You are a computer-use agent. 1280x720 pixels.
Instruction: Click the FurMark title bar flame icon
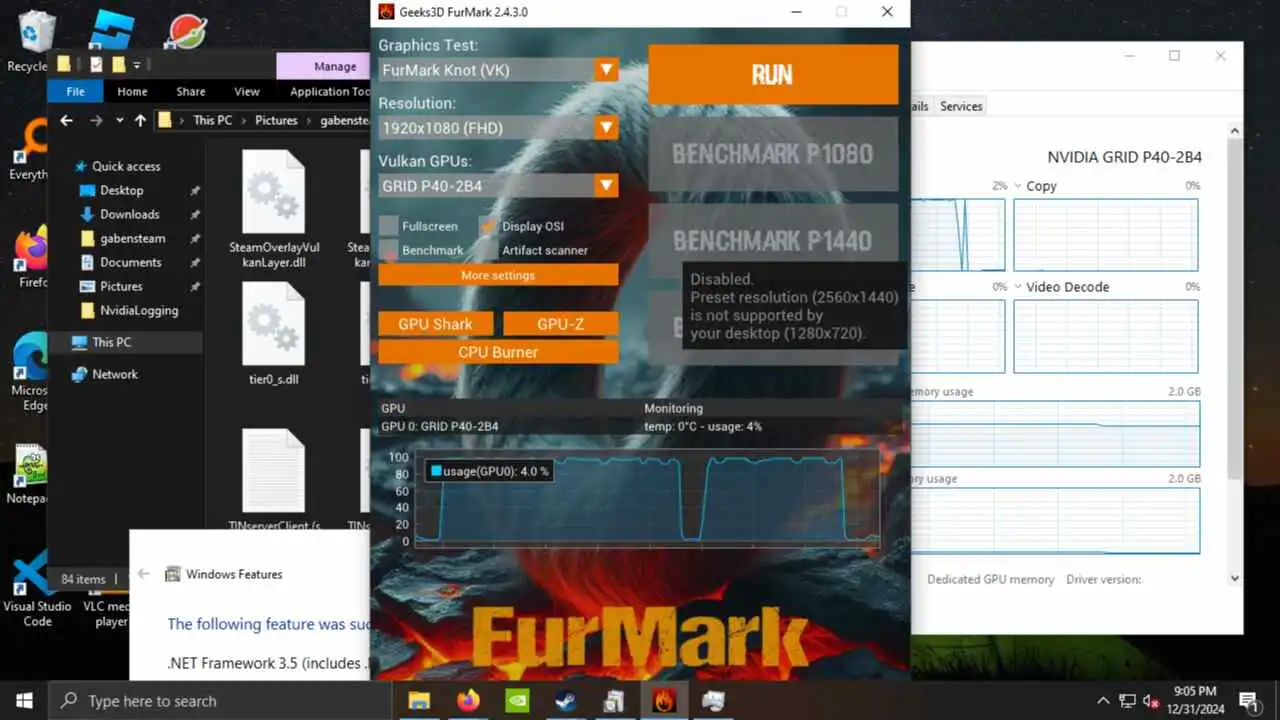click(386, 12)
